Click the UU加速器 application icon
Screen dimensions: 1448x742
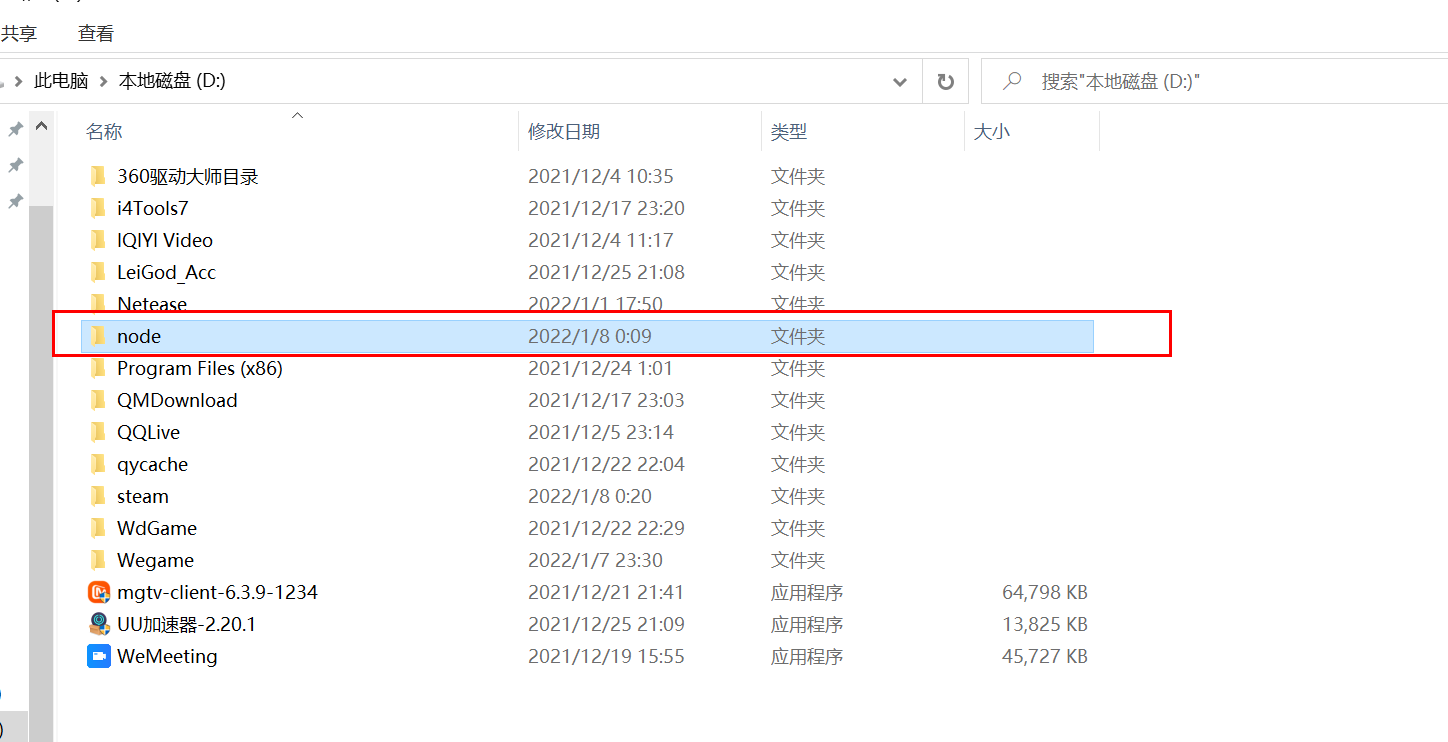click(x=98, y=624)
